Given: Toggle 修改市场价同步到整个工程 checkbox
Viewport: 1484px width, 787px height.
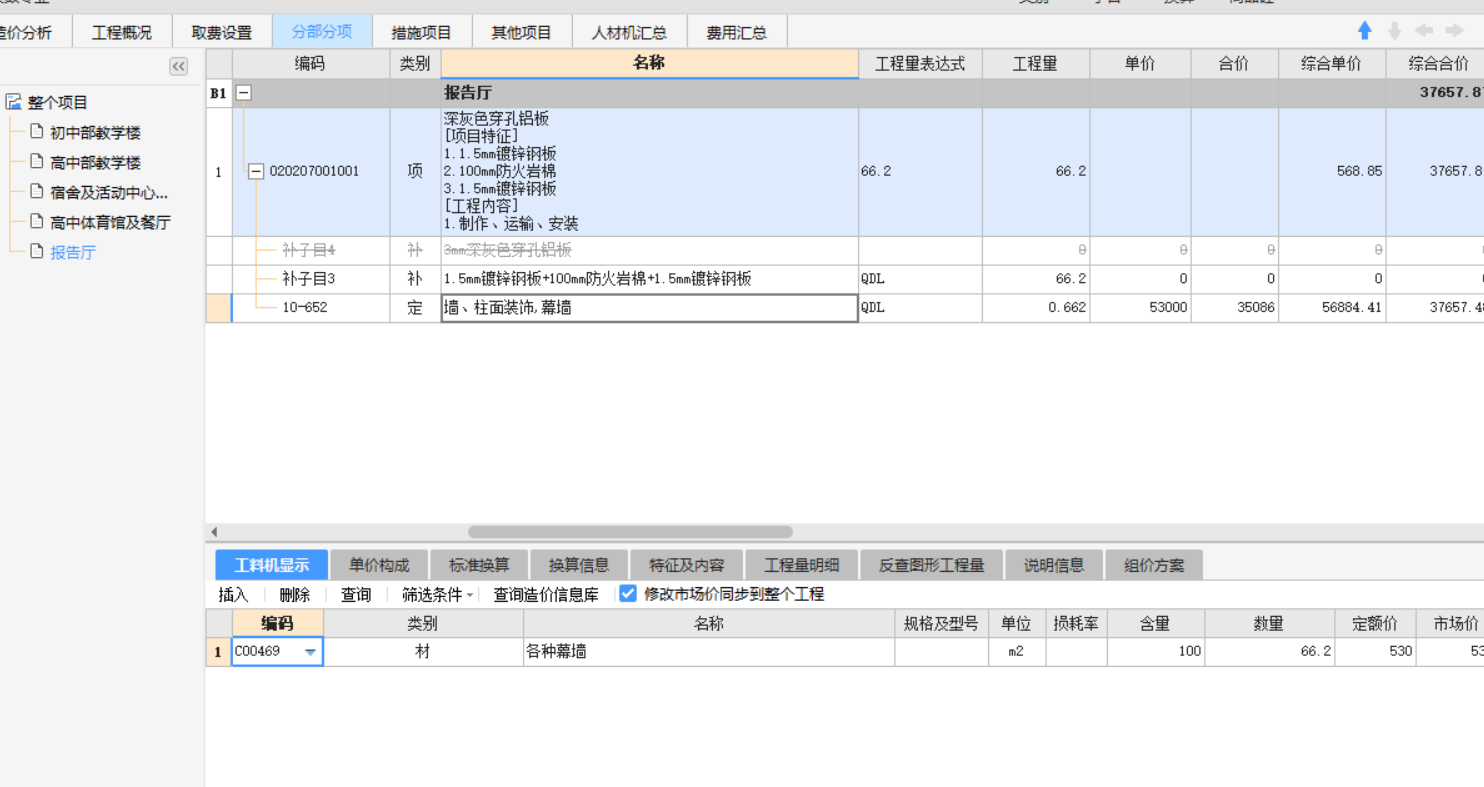Looking at the screenshot, I should pos(628,593).
